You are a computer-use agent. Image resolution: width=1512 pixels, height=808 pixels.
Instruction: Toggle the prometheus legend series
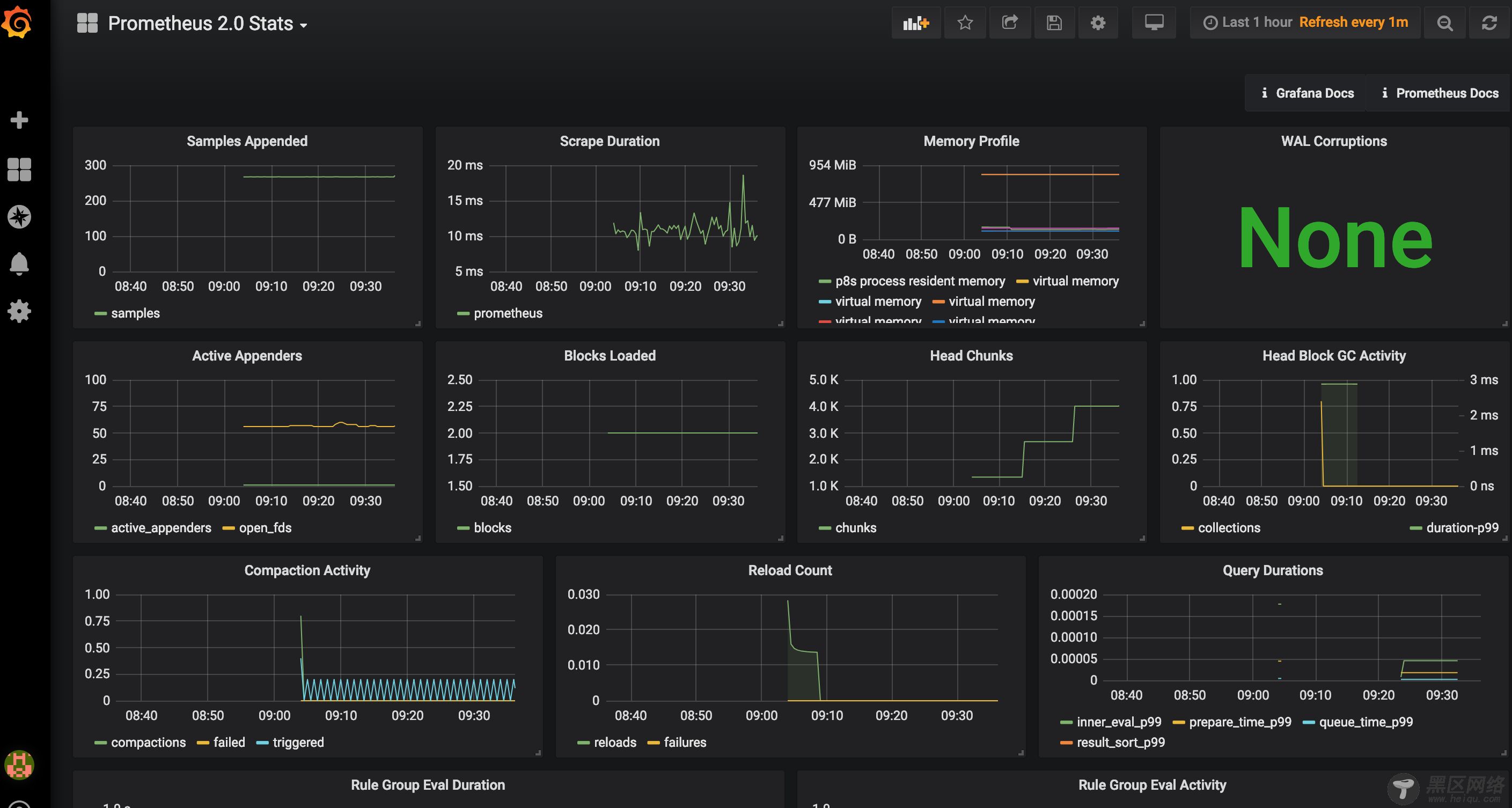pyautogui.click(x=508, y=313)
